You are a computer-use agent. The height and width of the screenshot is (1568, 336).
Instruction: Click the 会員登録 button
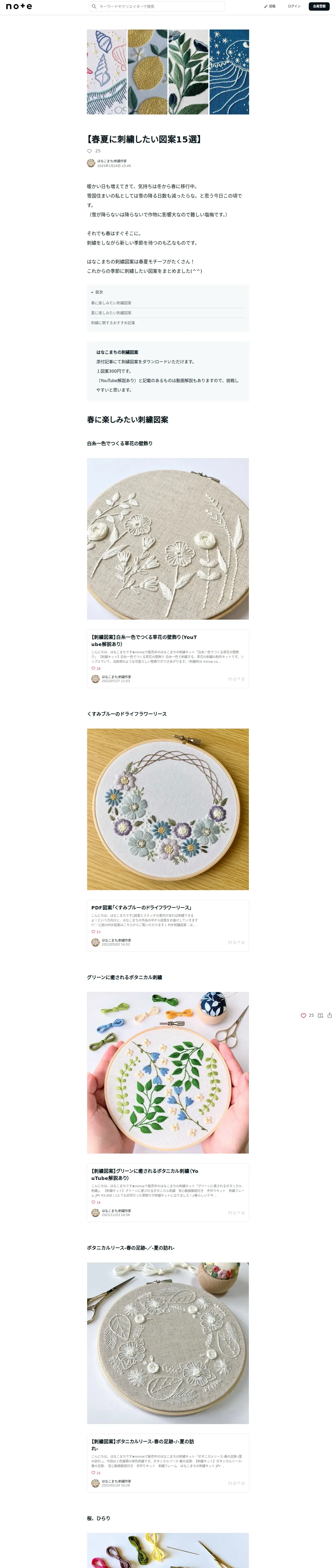coord(319,6)
